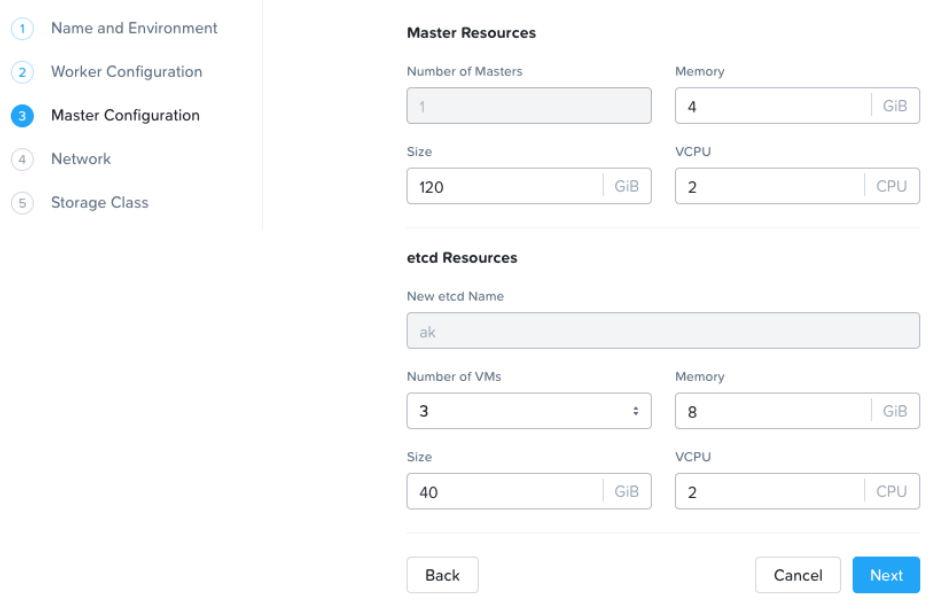Select the Network step
Viewport: 944px width, 613px height.
click(x=81, y=159)
